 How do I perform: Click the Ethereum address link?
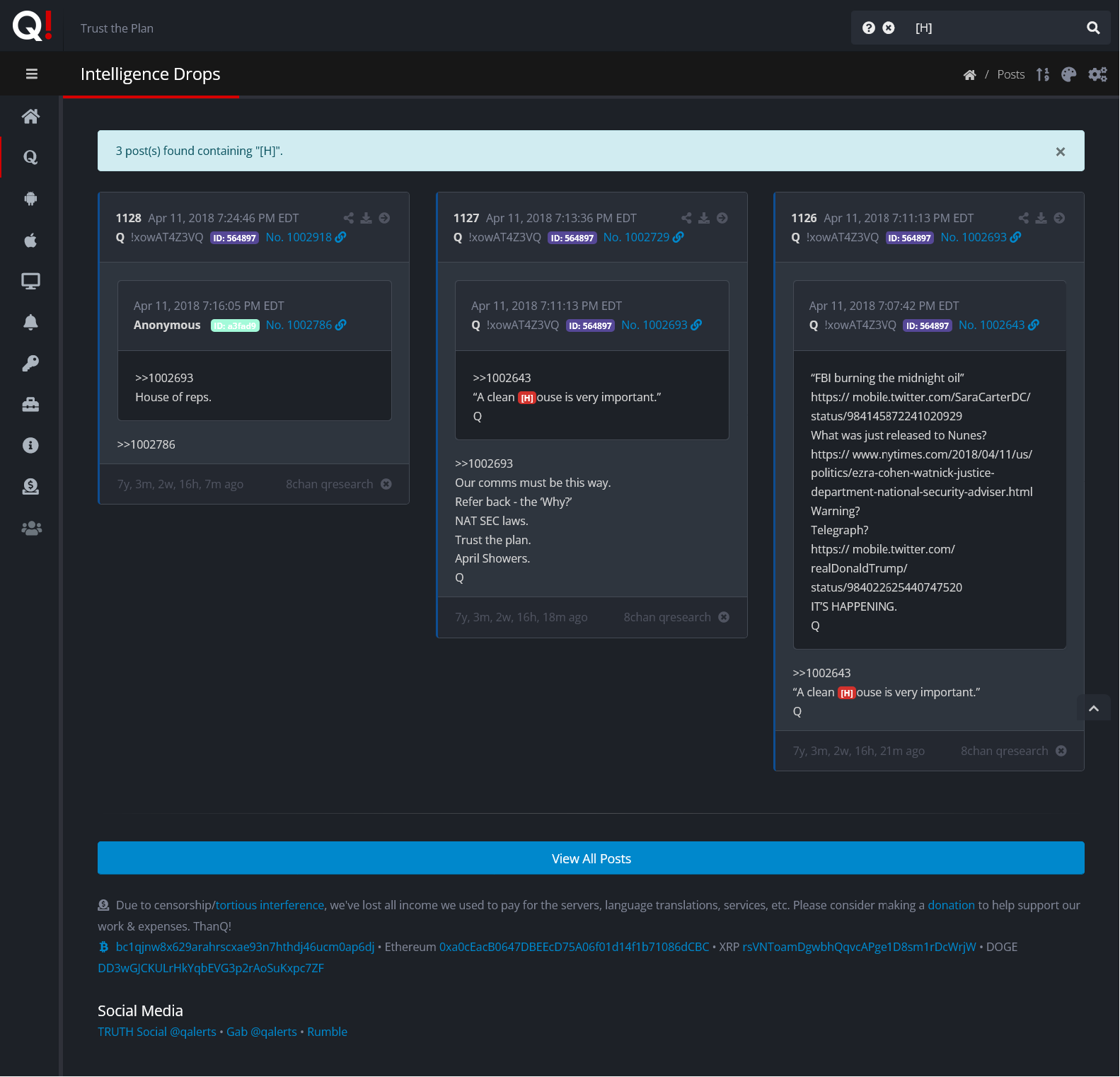tap(574, 947)
